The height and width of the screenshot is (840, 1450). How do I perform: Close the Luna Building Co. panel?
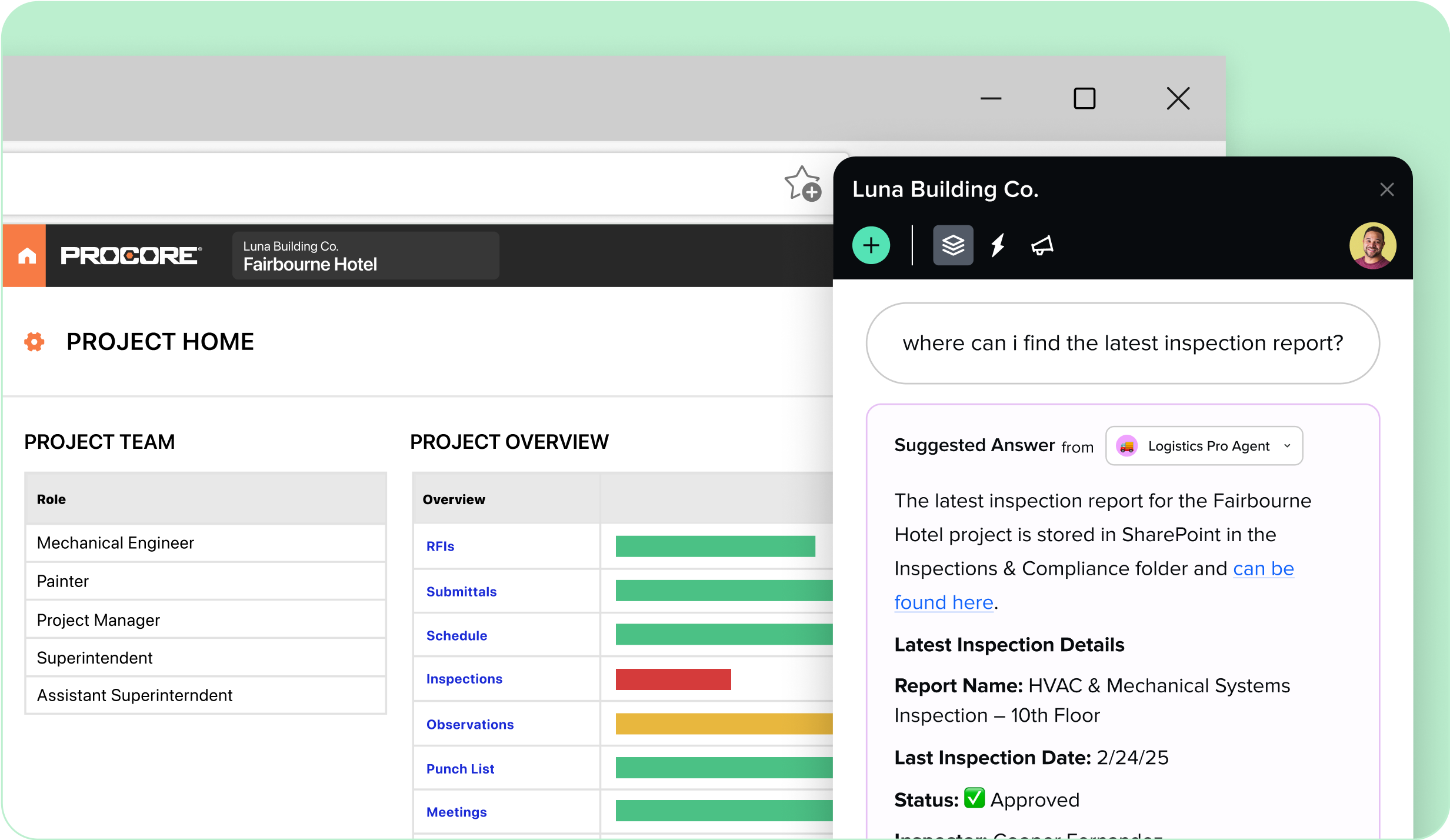1386,189
